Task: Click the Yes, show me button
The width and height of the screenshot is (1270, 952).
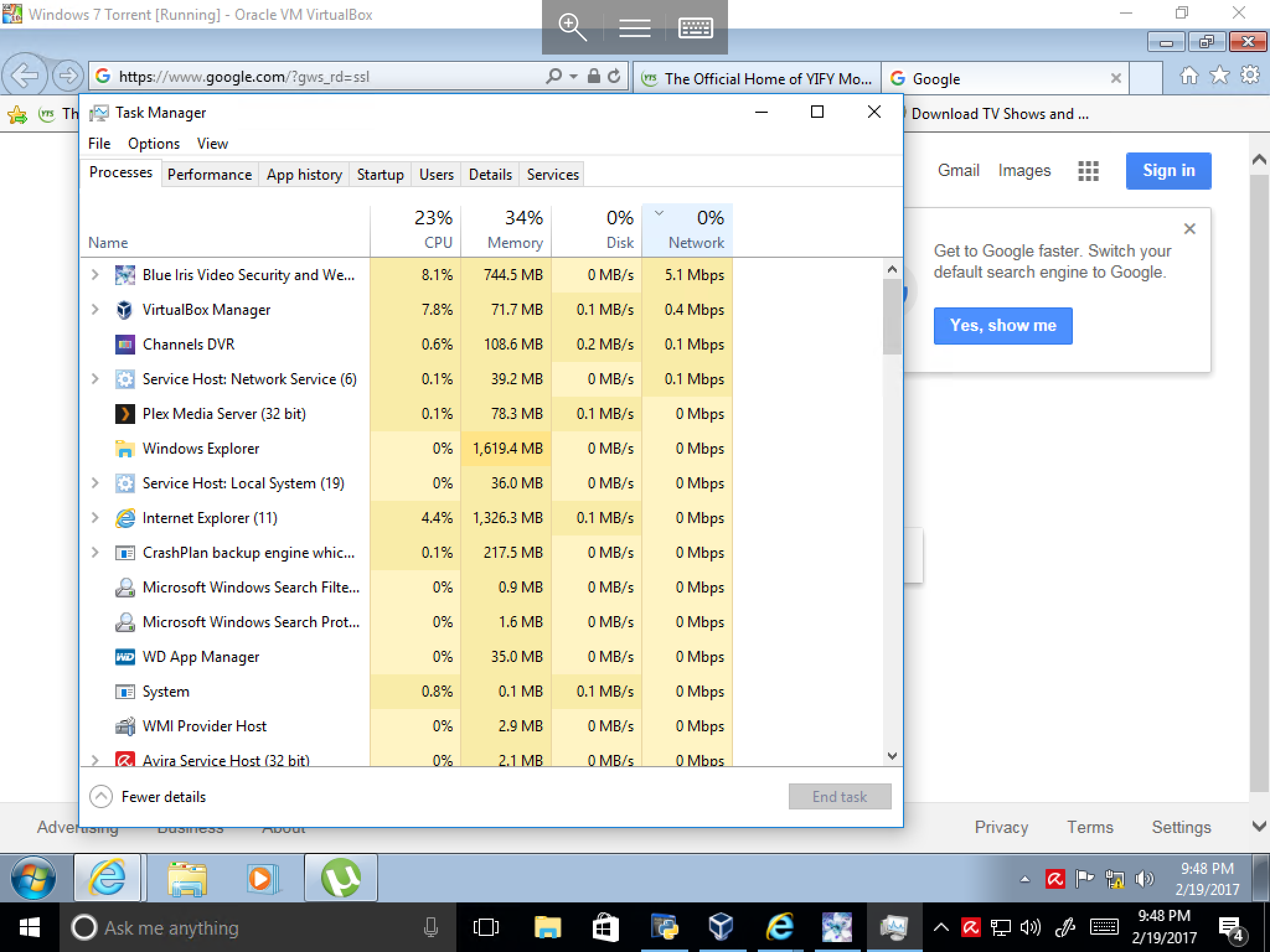Action: point(1002,325)
